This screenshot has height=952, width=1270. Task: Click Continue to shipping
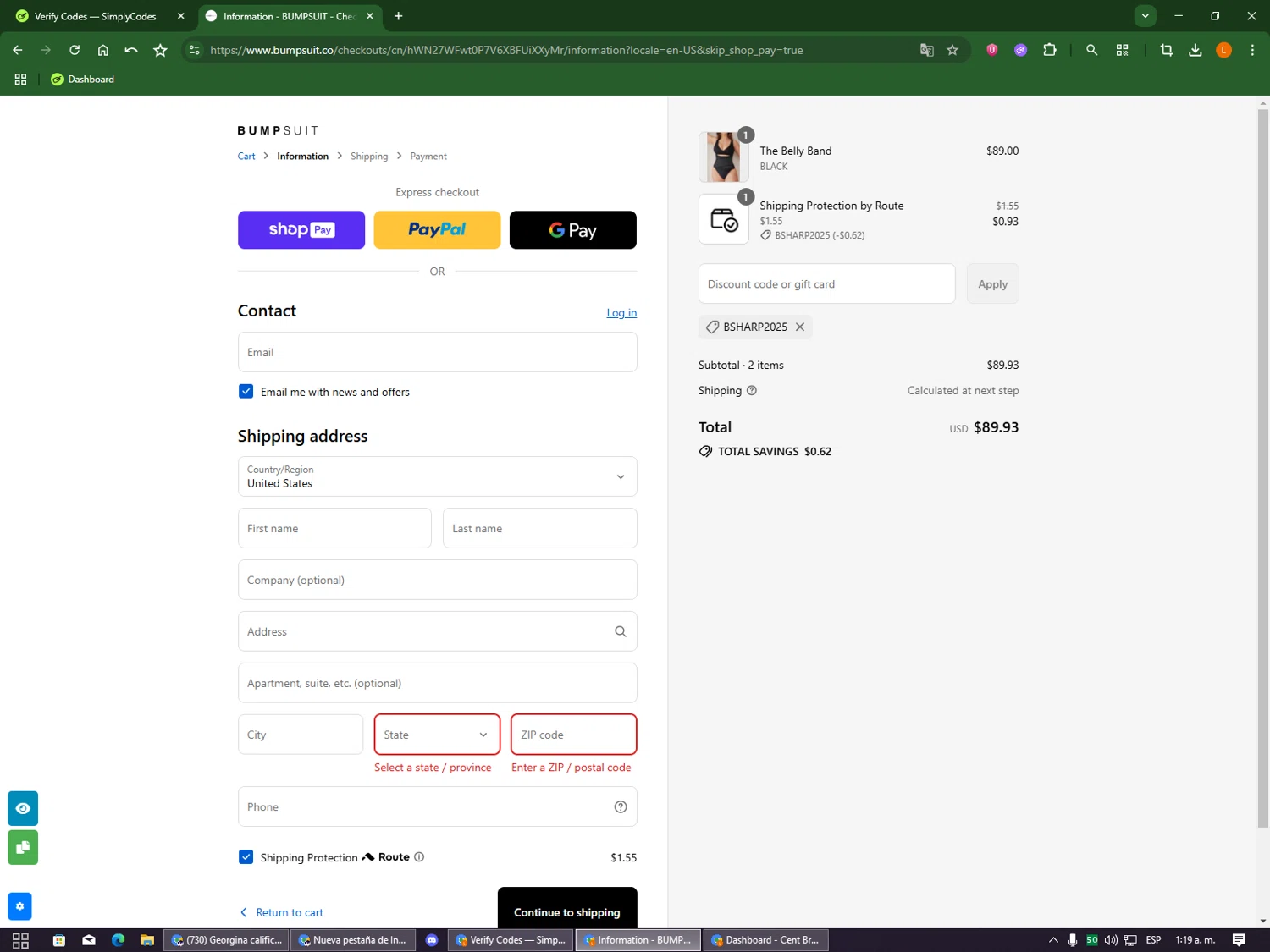pyautogui.click(x=567, y=910)
